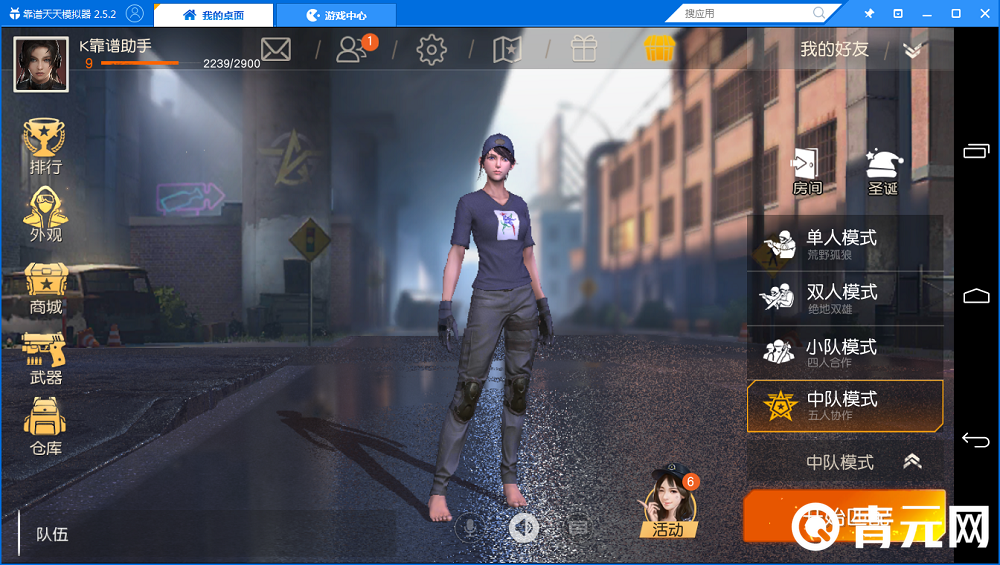Expand the 我的好友 friends list chevron
The image size is (1000, 565).
click(913, 50)
